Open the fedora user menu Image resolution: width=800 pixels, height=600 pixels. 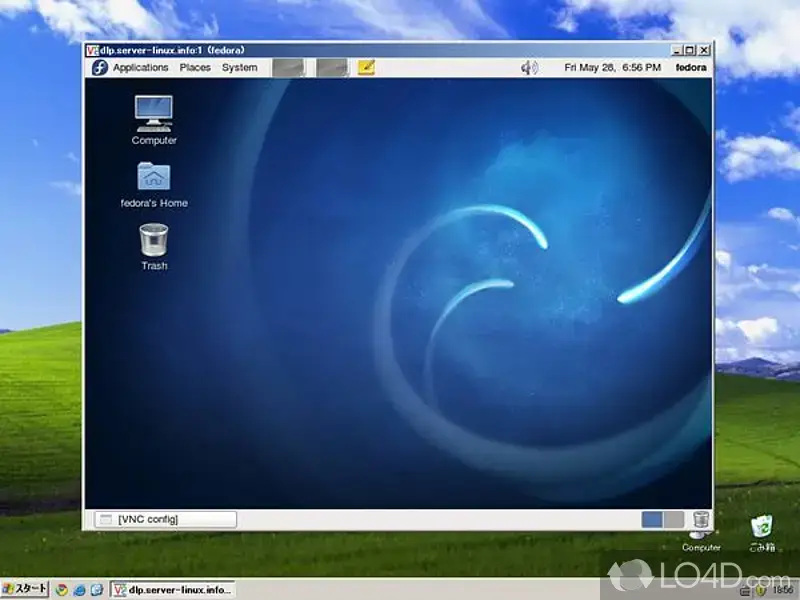coord(691,67)
